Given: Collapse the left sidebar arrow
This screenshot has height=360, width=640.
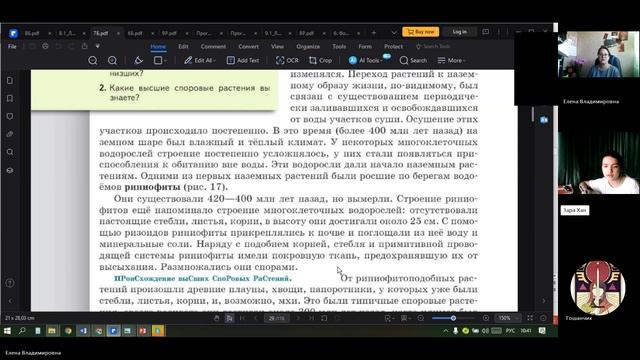Looking at the screenshot, I should [10, 301].
